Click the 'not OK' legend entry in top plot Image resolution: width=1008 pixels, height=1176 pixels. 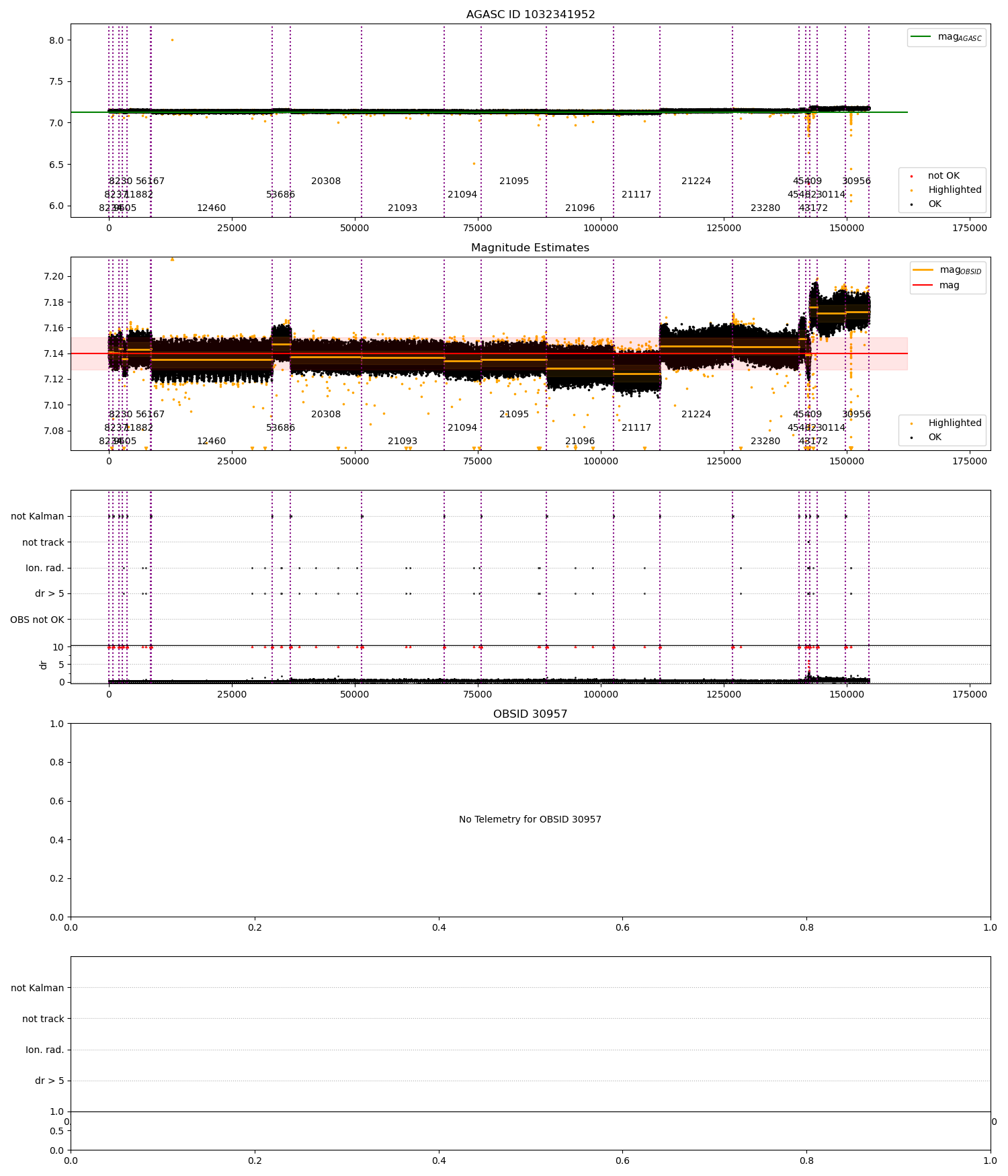coord(943,176)
